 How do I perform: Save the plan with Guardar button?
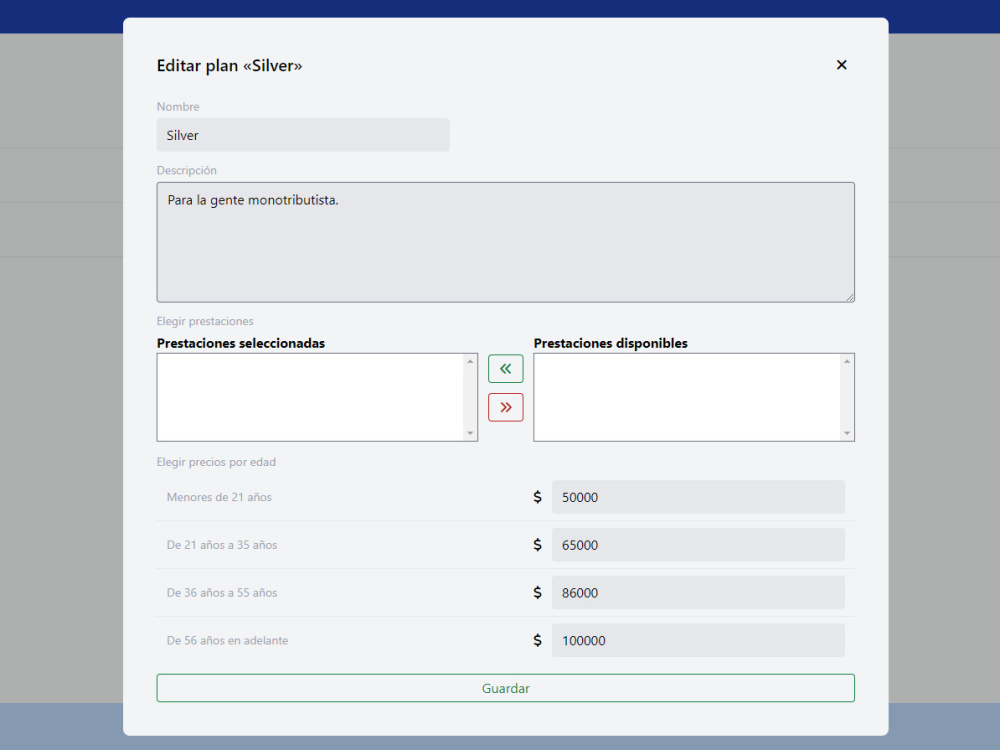[x=506, y=688]
